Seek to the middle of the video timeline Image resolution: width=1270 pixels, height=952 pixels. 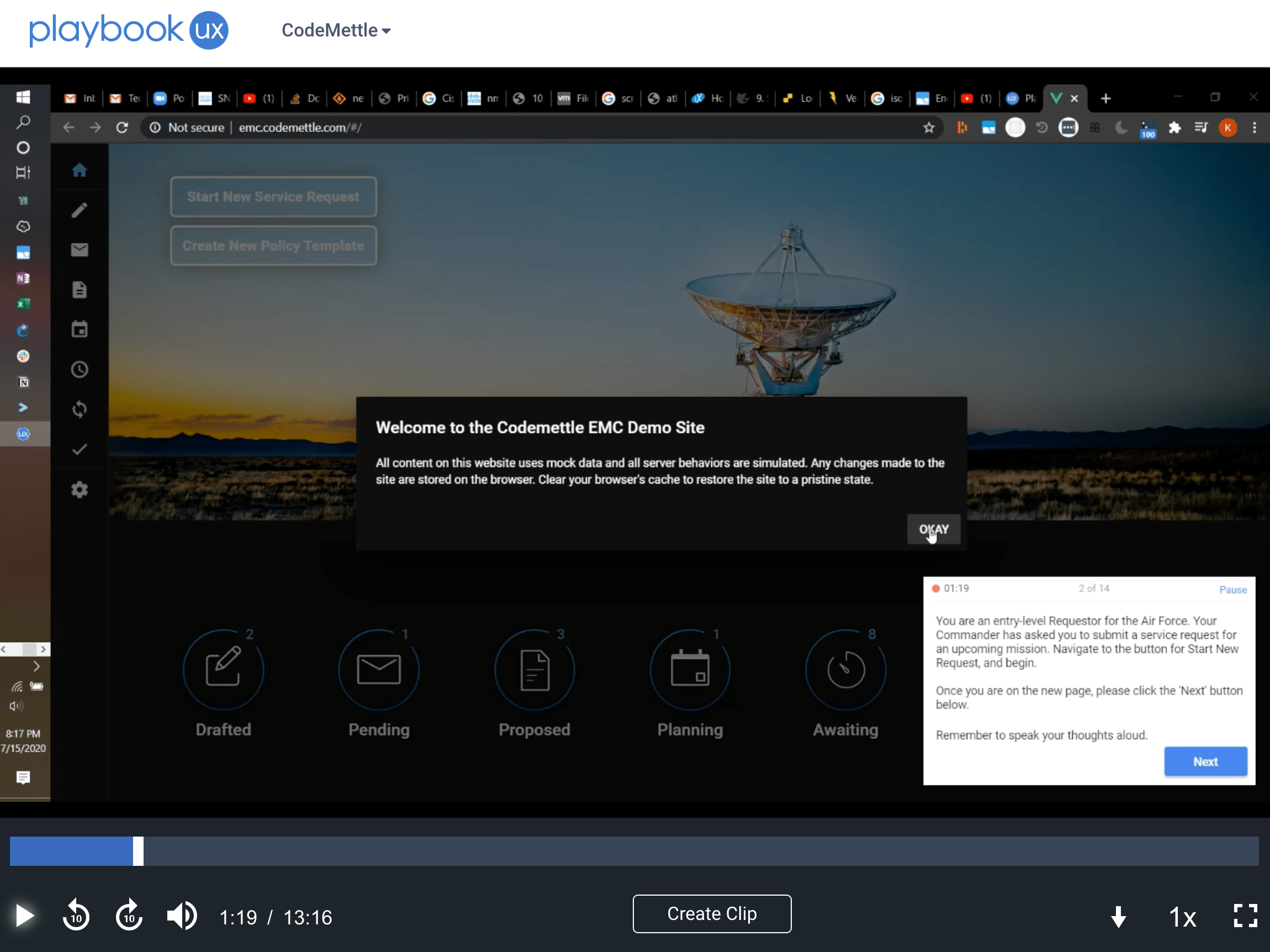point(634,851)
